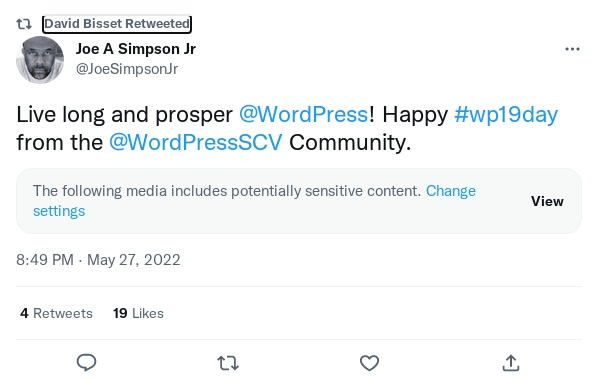
Task: Visit the @WordPressSCV mention
Action: pos(196,142)
